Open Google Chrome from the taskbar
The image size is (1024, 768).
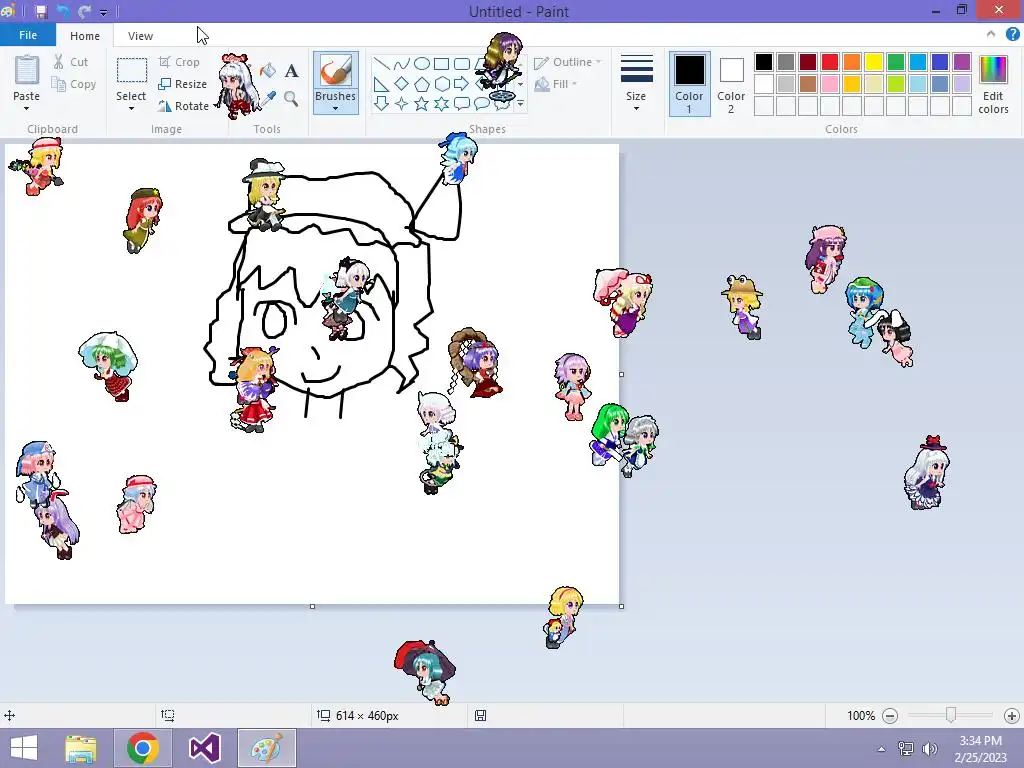tap(143, 748)
